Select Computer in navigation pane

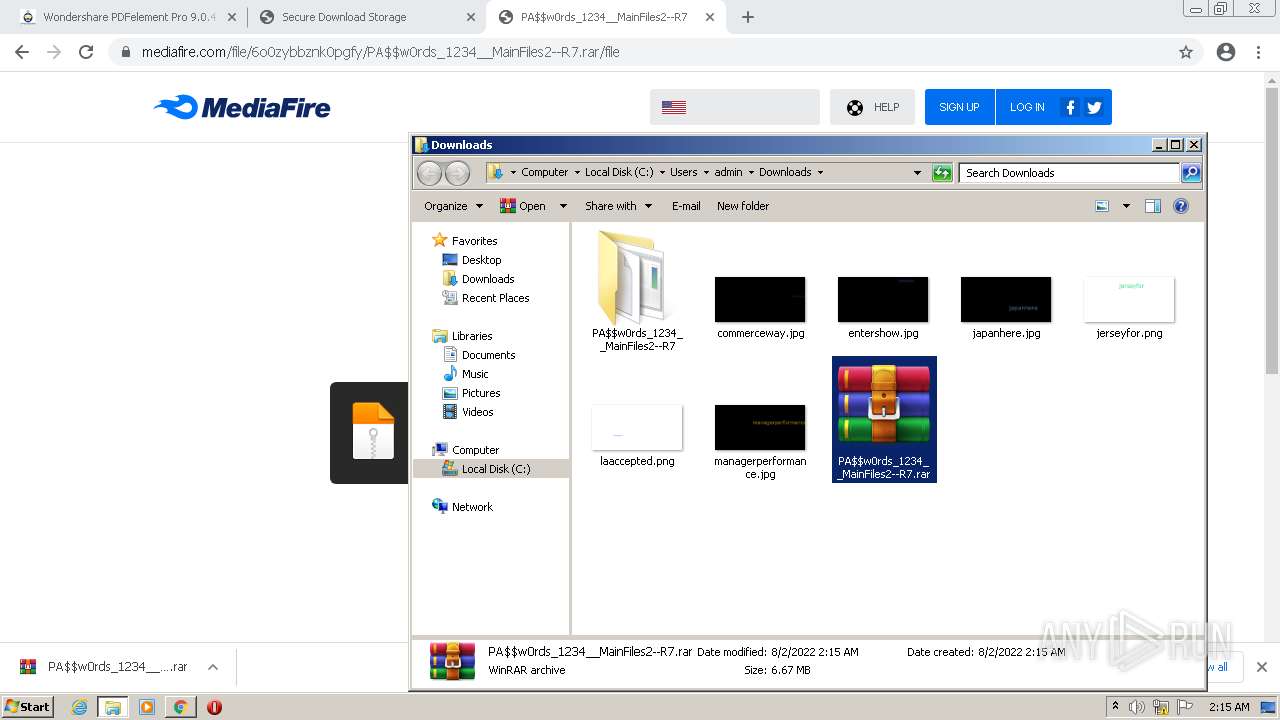point(475,450)
